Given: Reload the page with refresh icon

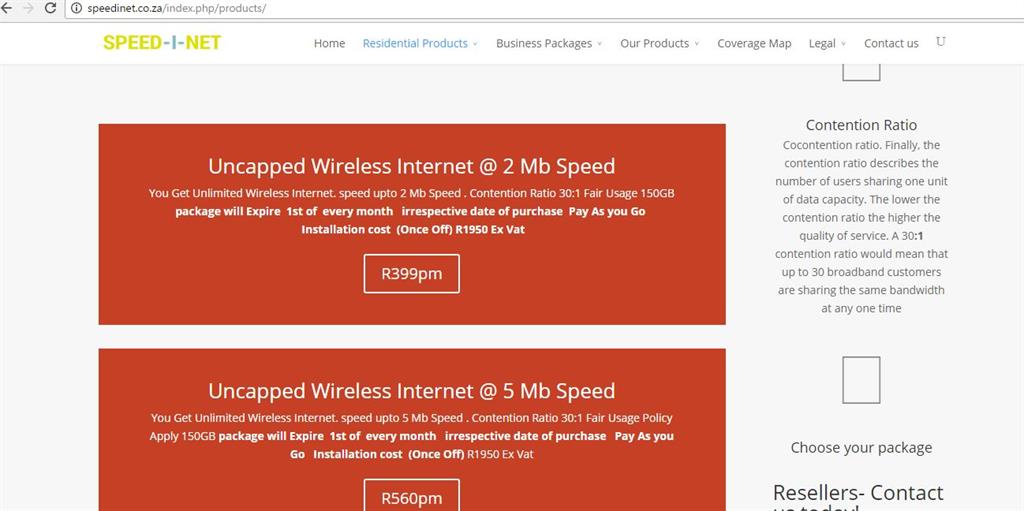Looking at the screenshot, I should pyautogui.click(x=50, y=8).
